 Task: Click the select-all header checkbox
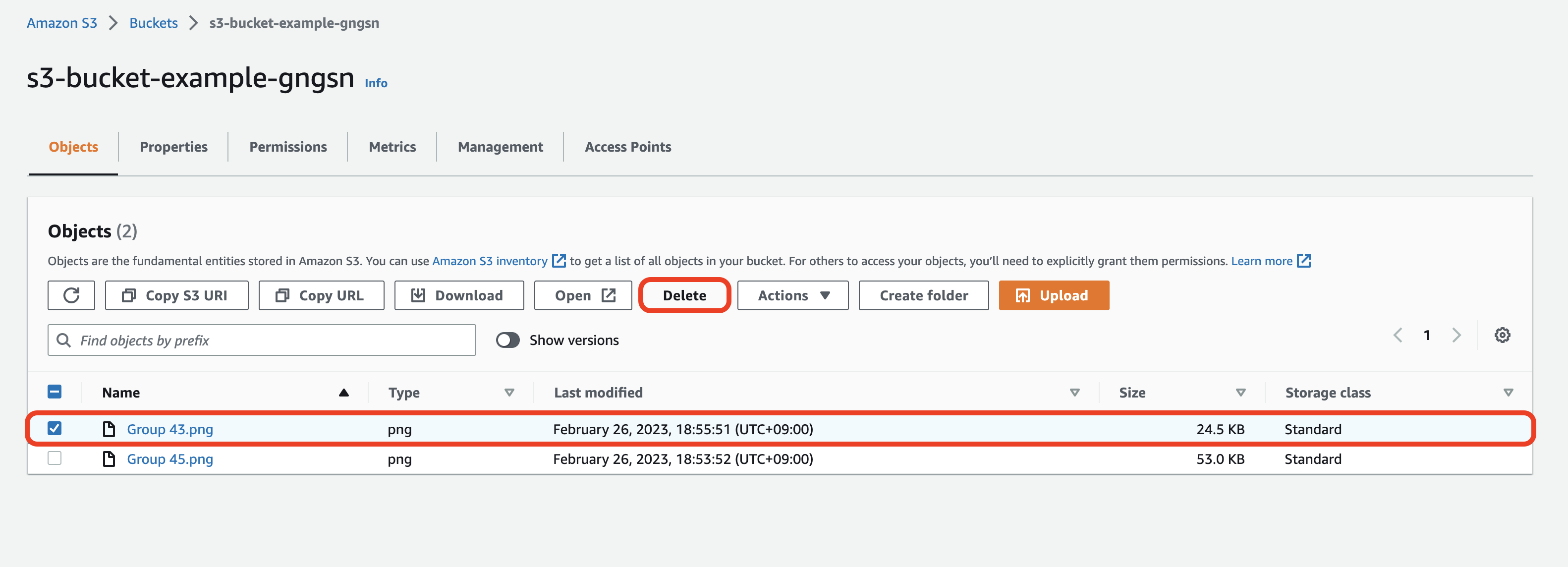pos(55,392)
